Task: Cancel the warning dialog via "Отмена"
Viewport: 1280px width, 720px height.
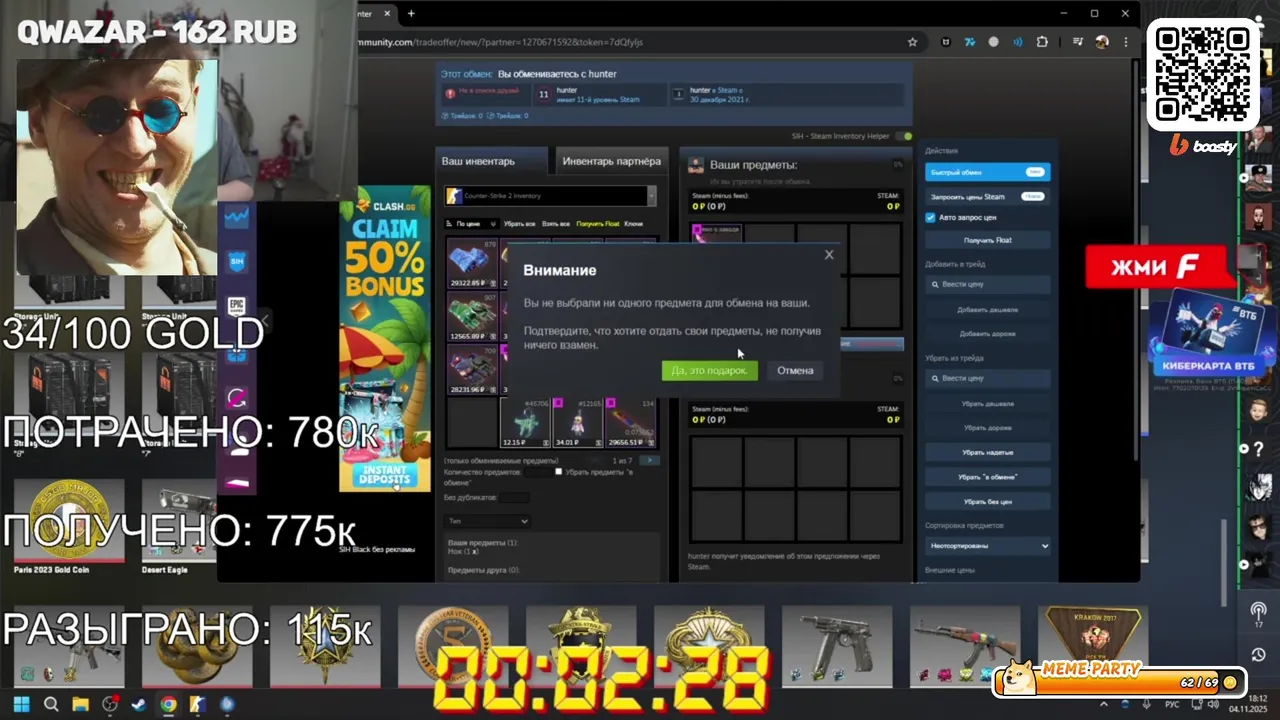Action: click(795, 370)
